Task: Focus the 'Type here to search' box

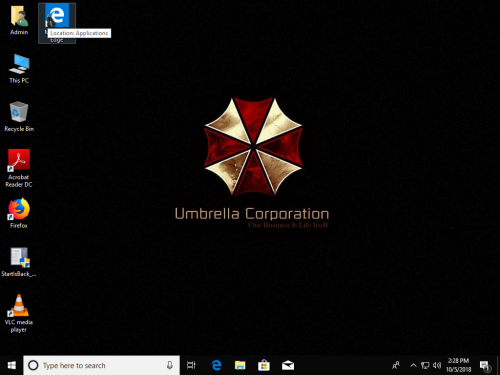Action: pyautogui.click(x=101, y=365)
